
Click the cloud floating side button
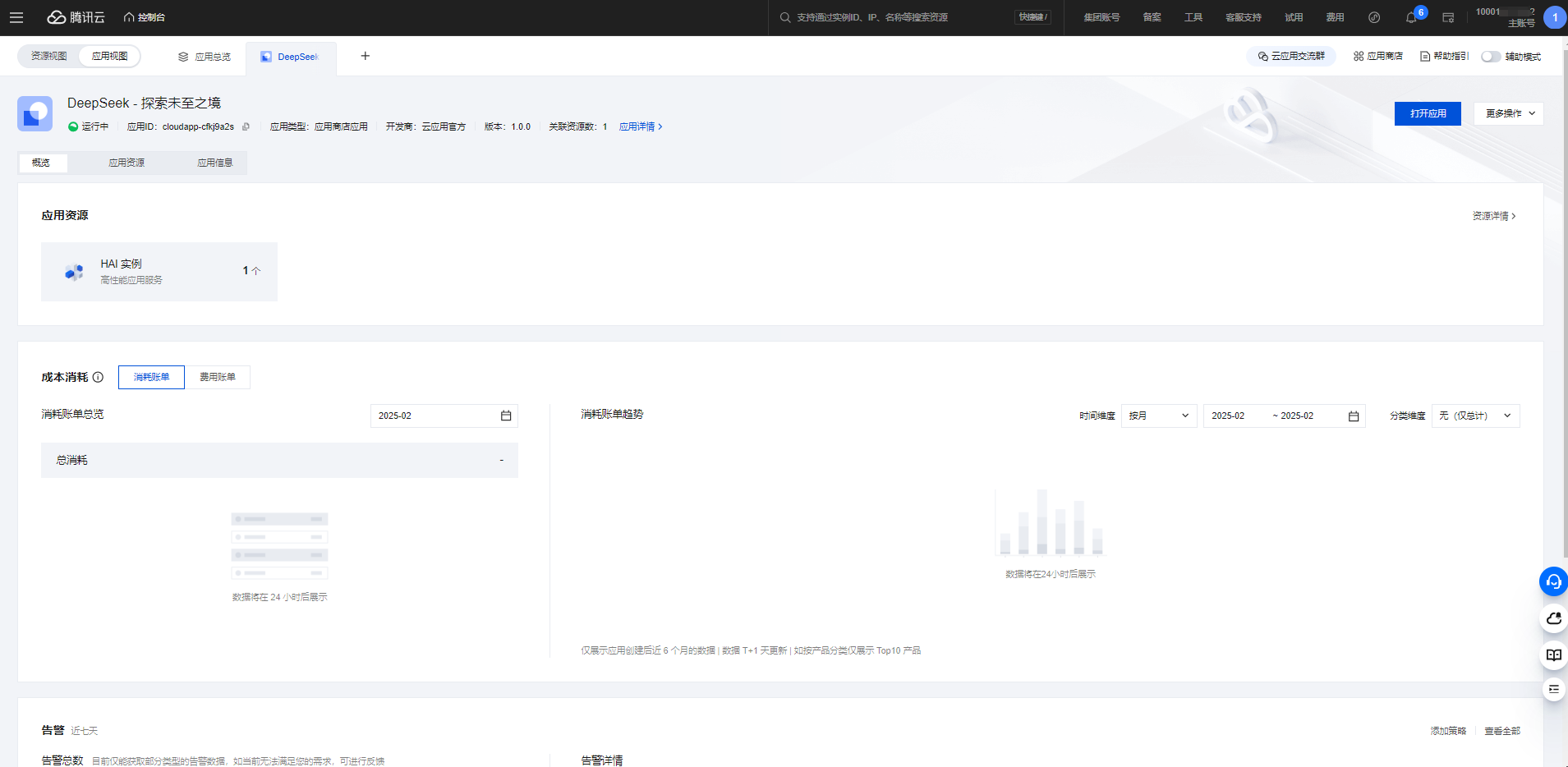pyautogui.click(x=1553, y=618)
